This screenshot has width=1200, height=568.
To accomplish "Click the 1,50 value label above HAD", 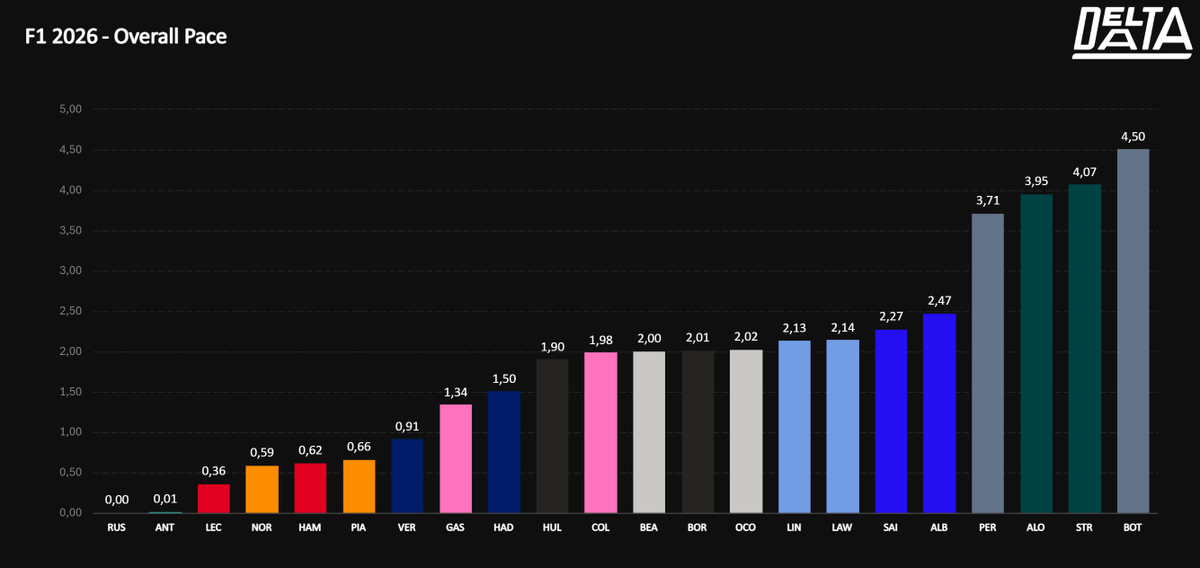I will coord(504,379).
